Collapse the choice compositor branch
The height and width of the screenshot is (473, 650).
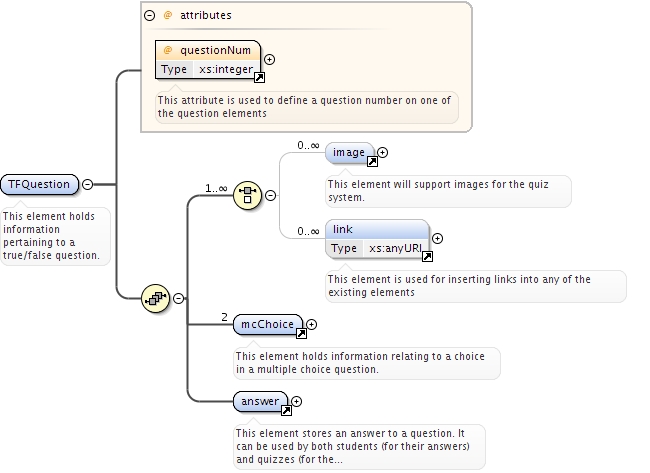pos(270,195)
